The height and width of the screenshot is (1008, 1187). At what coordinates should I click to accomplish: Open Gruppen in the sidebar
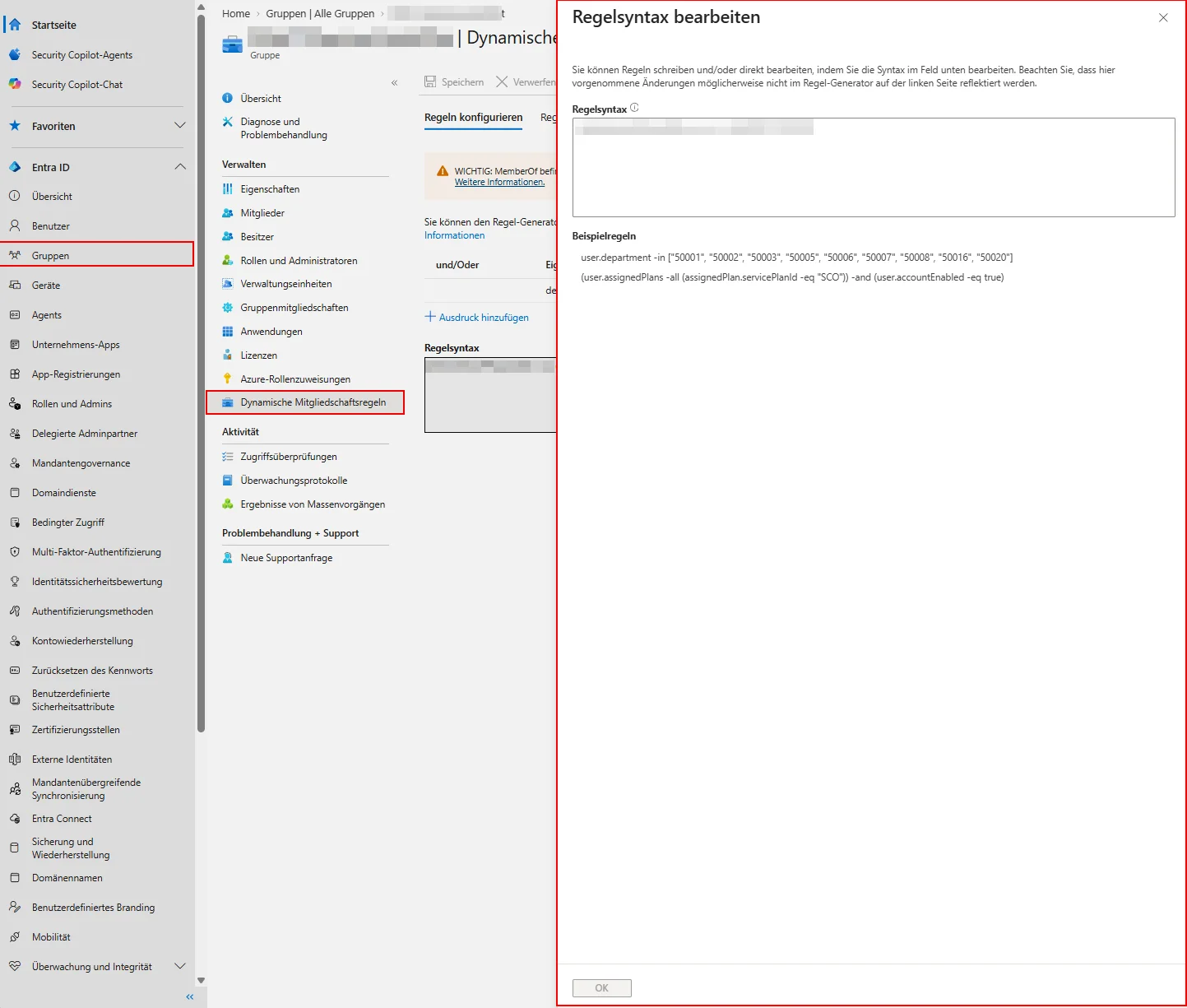coord(97,255)
